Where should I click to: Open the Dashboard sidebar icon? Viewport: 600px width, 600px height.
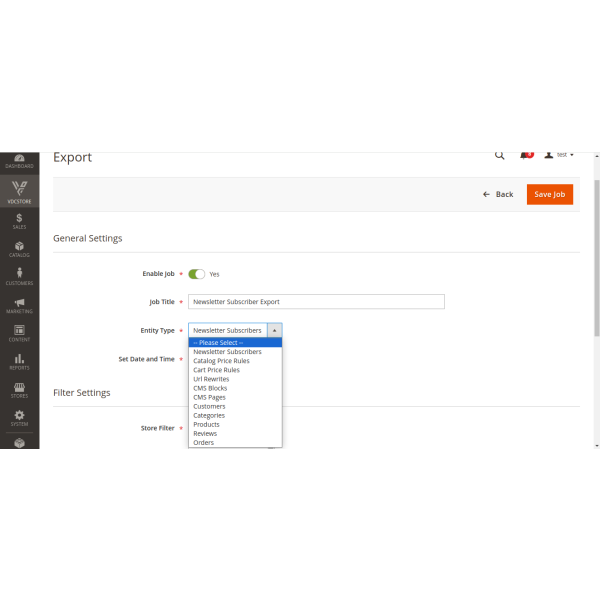point(19,161)
